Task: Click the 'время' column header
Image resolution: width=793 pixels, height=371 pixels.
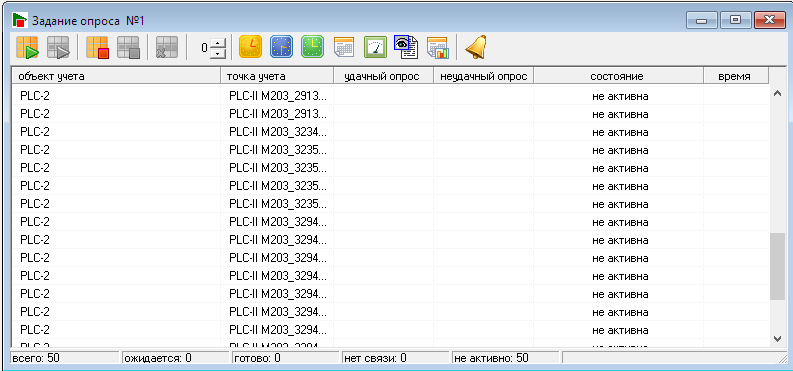Action: (736, 76)
